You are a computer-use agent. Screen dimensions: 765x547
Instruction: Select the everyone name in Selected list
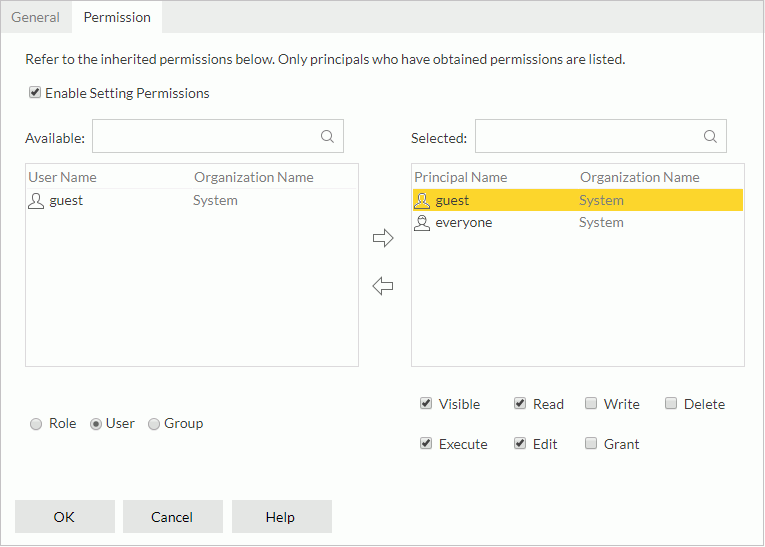coord(463,223)
